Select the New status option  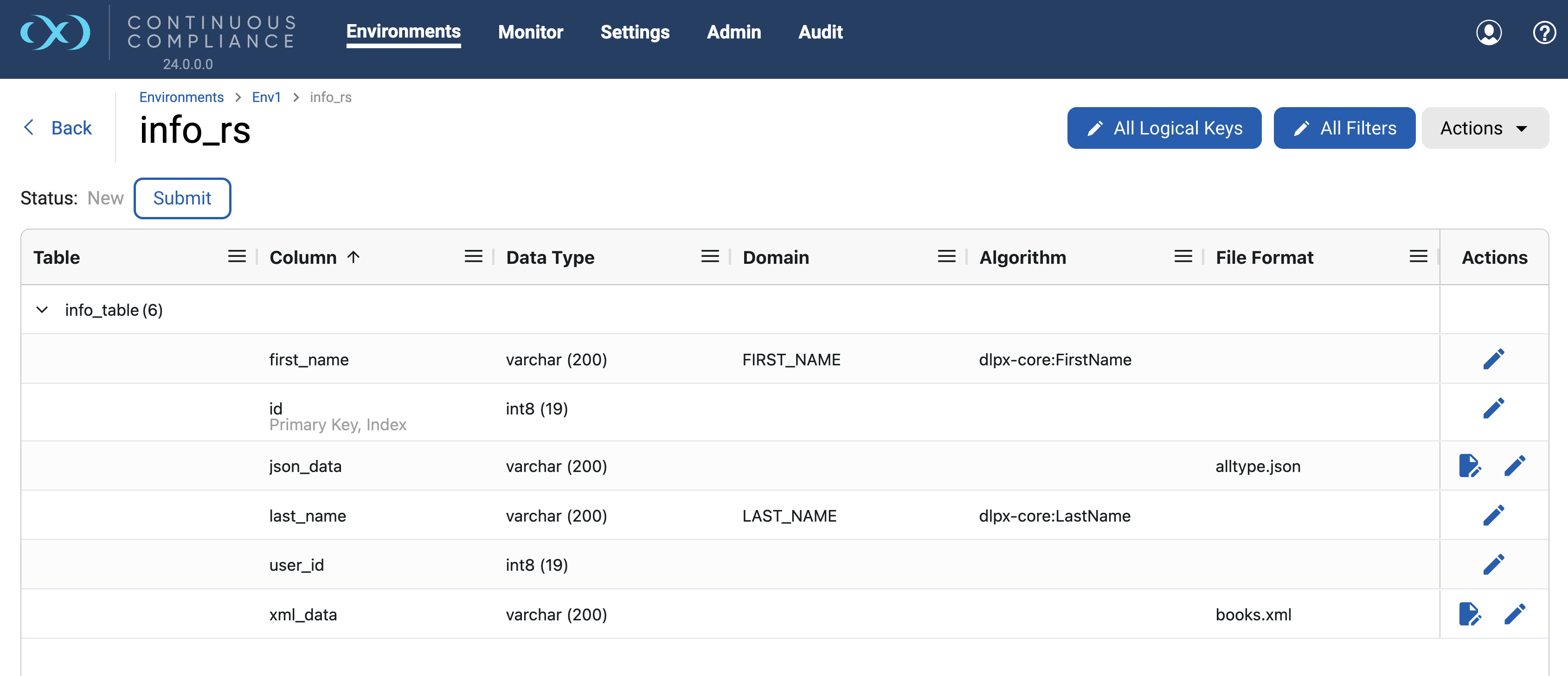(105, 198)
